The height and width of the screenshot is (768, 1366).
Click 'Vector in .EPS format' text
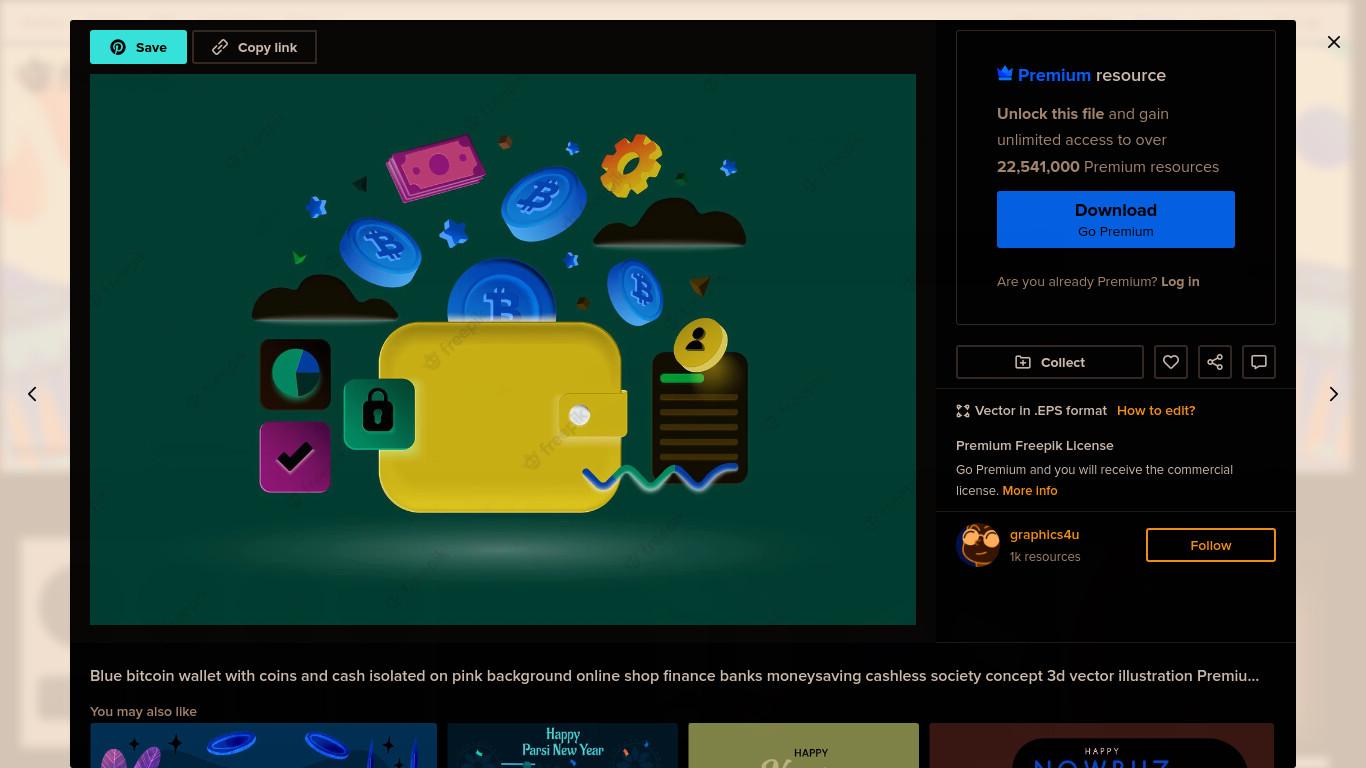pyautogui.click(x=1041, y=410)
